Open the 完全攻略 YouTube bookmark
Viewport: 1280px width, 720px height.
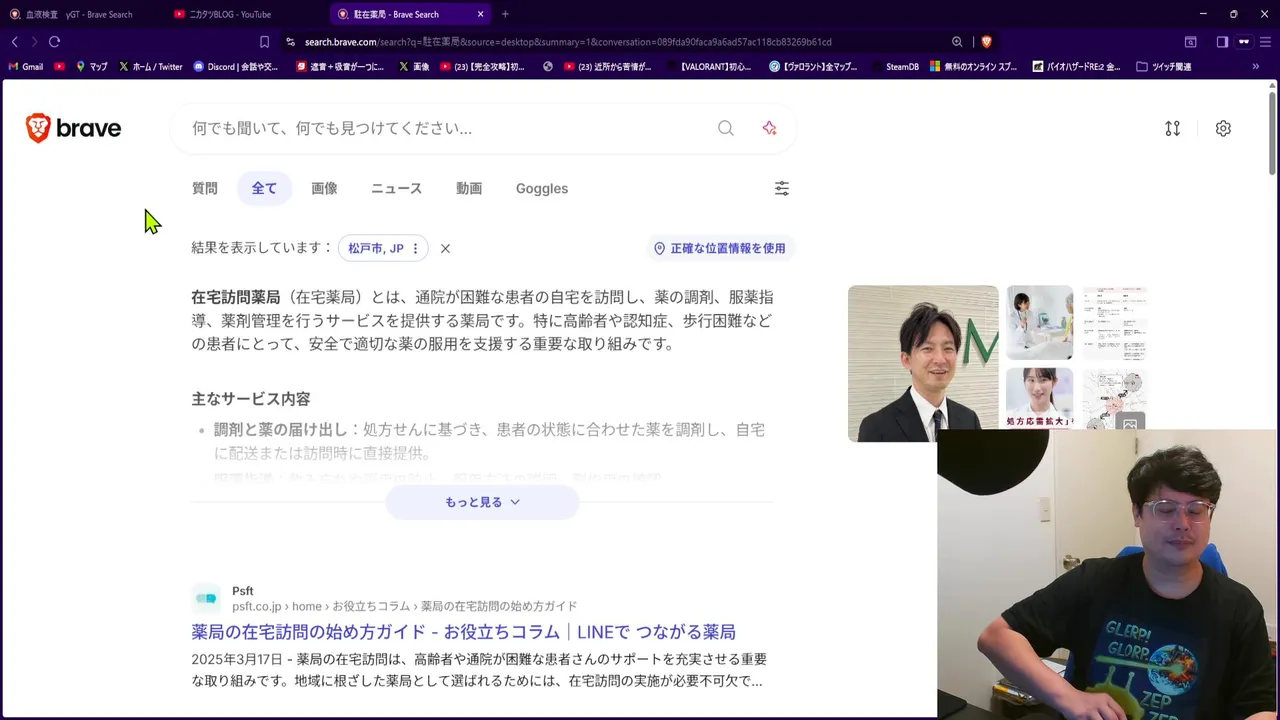pyautogui.click(x=482, y=67)
